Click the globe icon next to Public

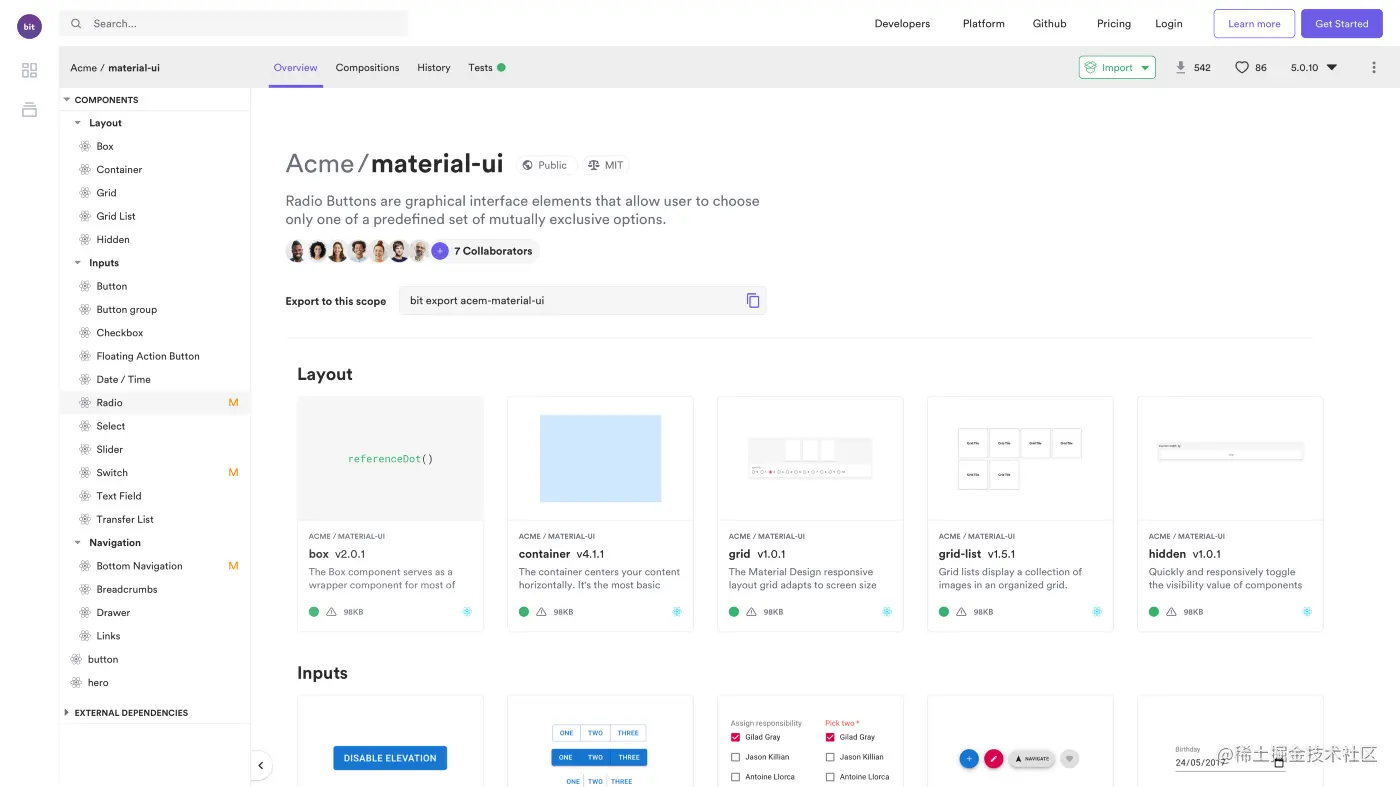527,165
